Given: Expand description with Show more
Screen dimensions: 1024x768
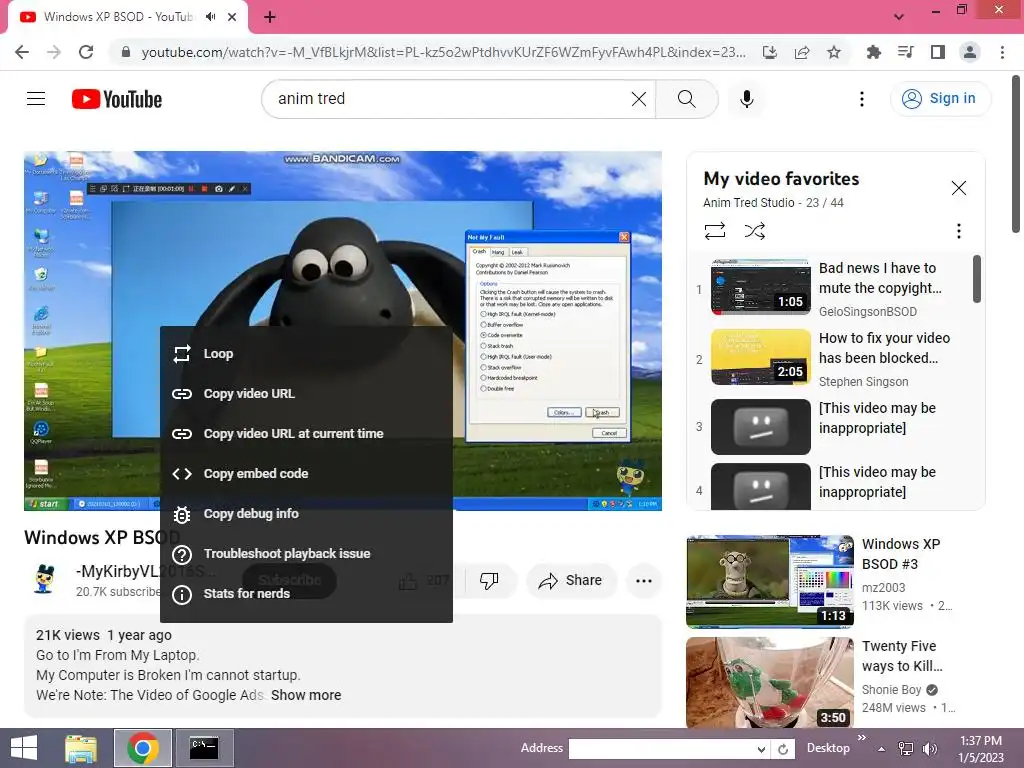Looking at the screenshot, I should pos(306,696).
